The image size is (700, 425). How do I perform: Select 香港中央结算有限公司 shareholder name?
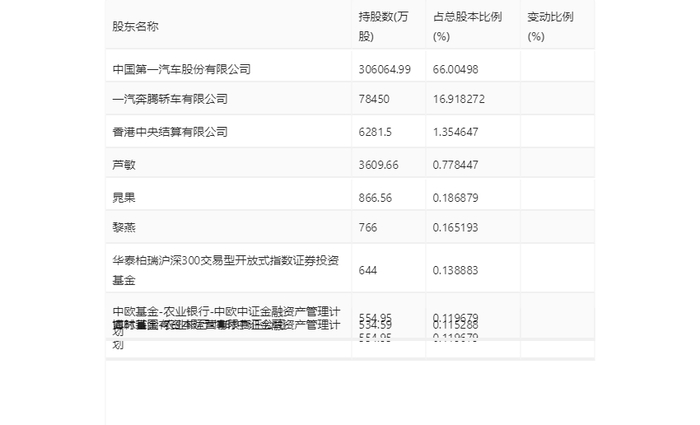point(170,132)
